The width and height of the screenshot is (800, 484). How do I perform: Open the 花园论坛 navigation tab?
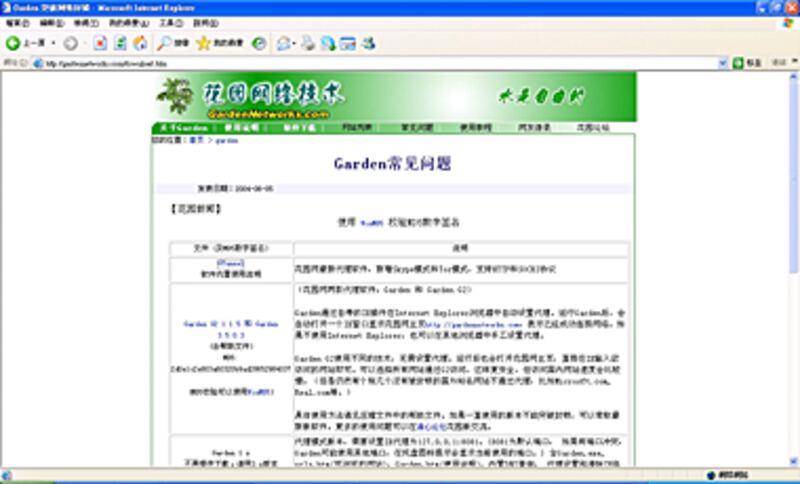[x=593, y=128]
